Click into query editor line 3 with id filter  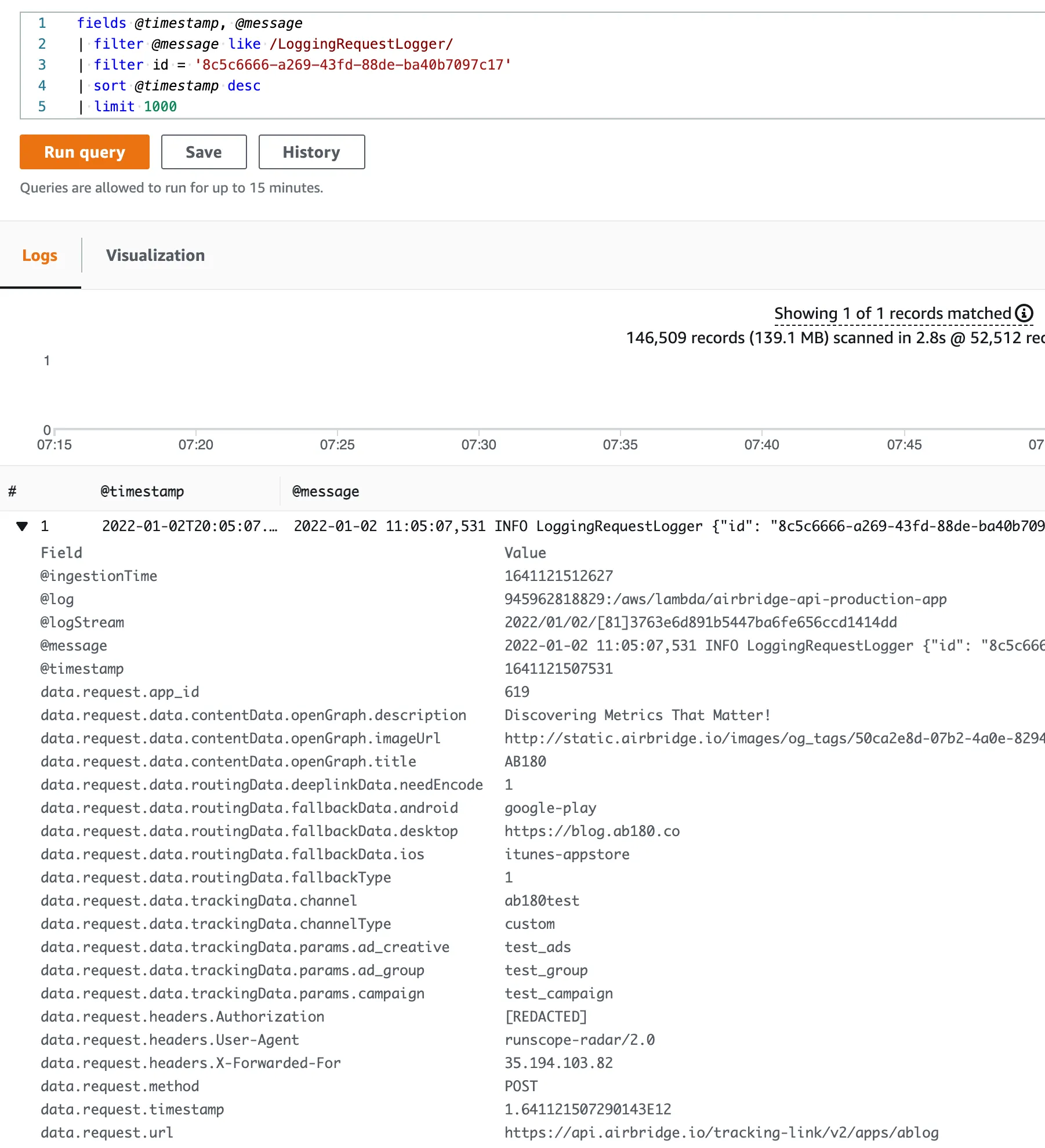coord(295,64)
